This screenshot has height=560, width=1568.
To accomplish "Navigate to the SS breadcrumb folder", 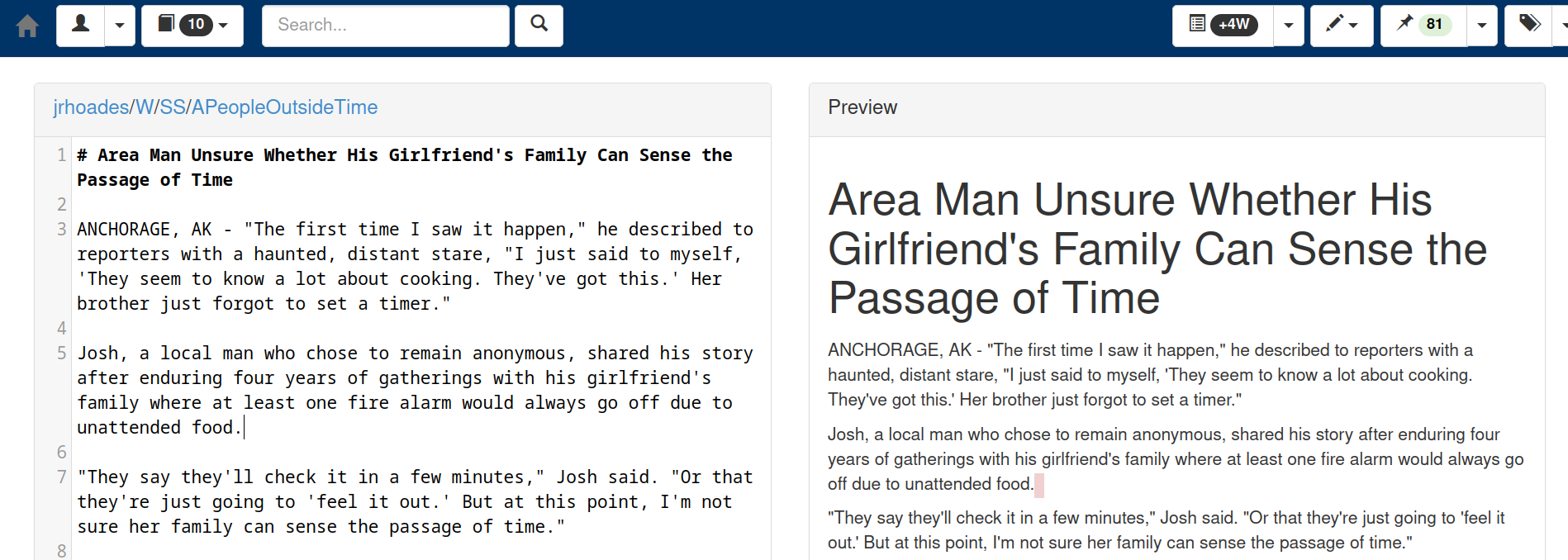I will (173, 107).
